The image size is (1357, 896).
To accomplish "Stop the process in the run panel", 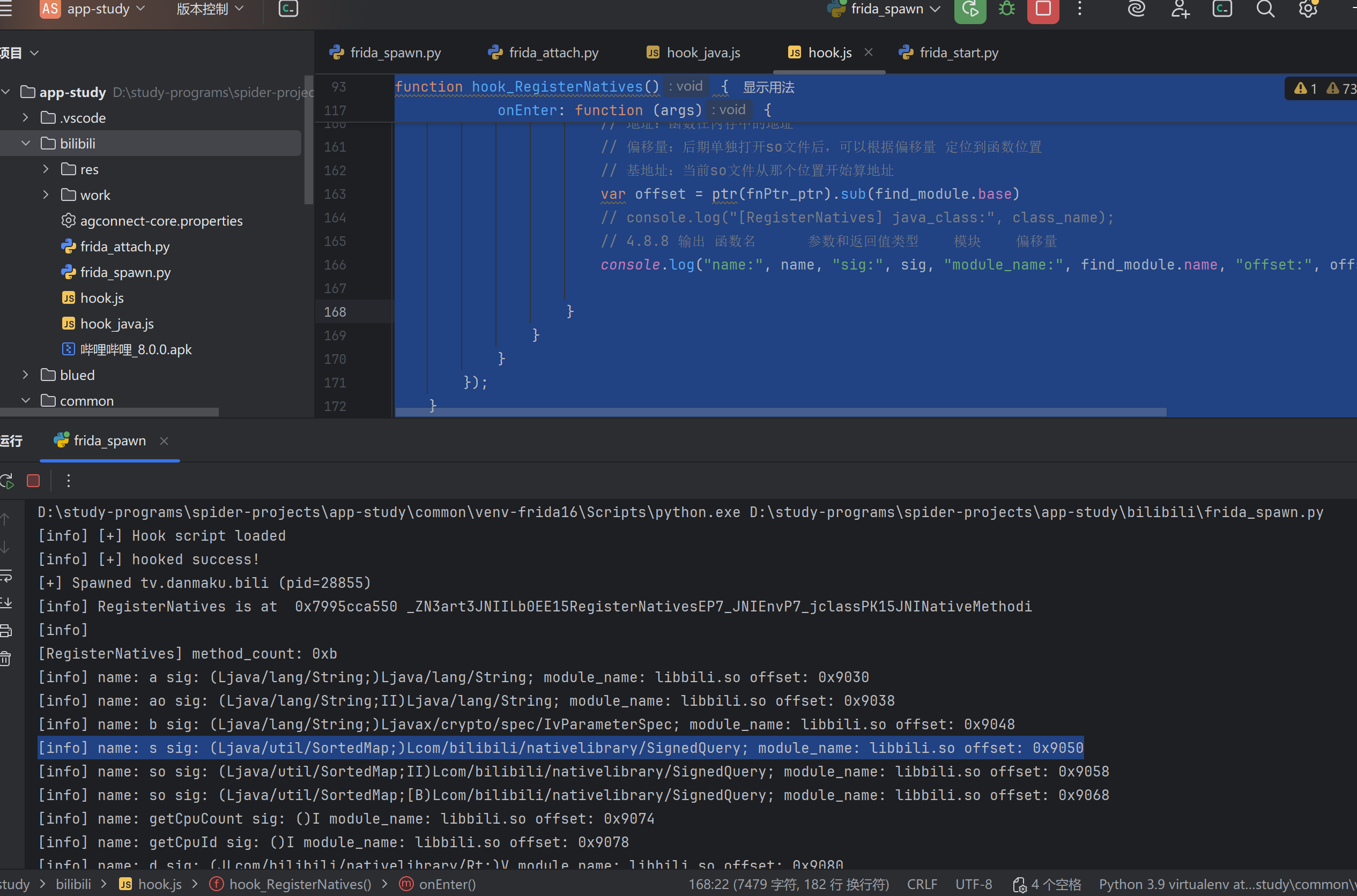I will [33, 481].
